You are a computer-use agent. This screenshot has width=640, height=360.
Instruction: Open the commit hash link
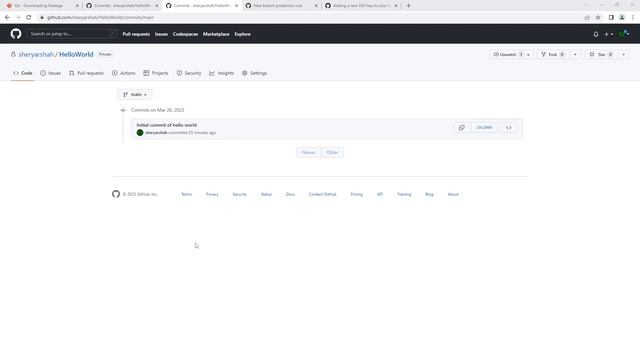coord(484,128)
